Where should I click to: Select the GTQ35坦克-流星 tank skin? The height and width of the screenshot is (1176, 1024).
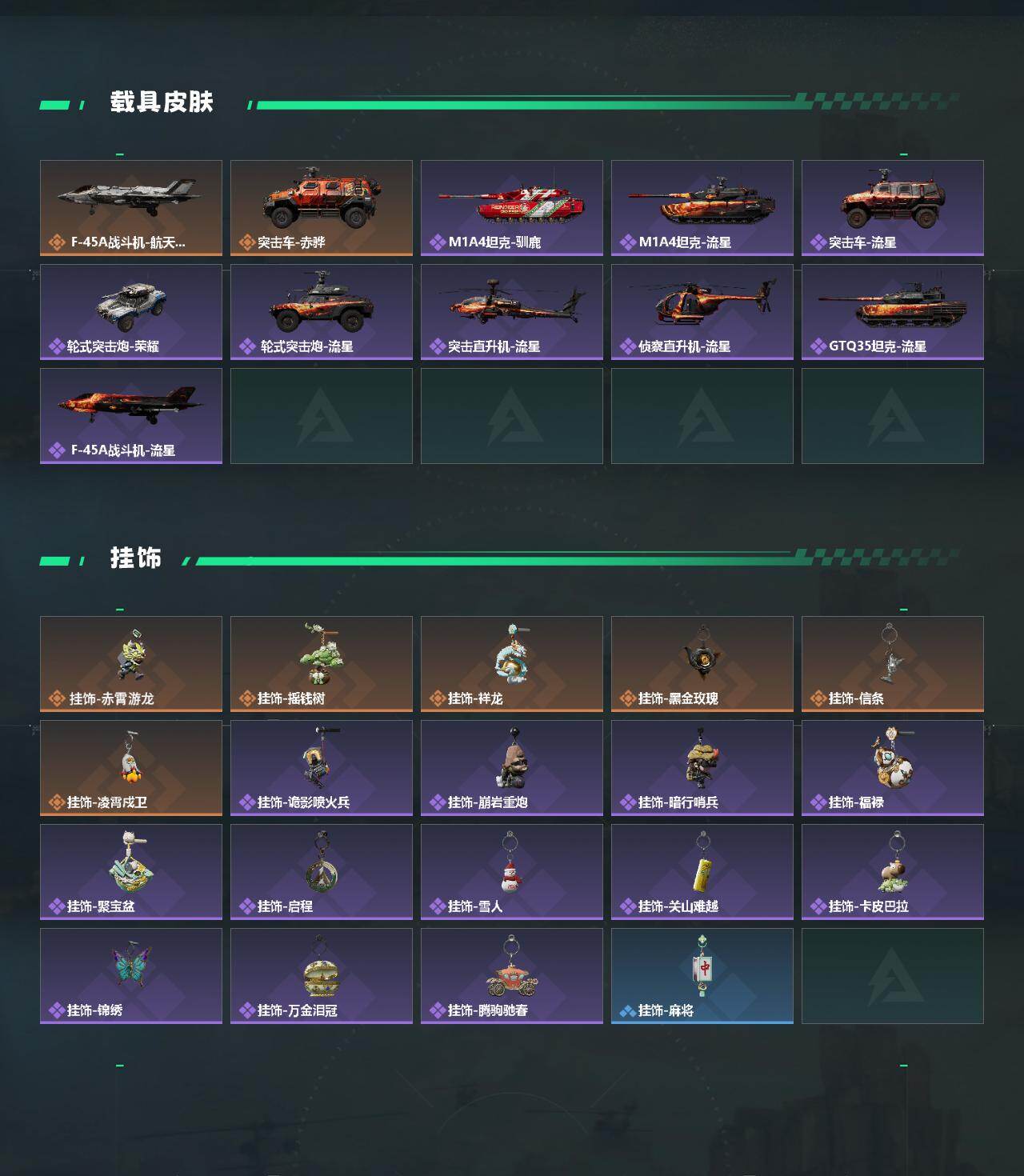pos(893,312)
